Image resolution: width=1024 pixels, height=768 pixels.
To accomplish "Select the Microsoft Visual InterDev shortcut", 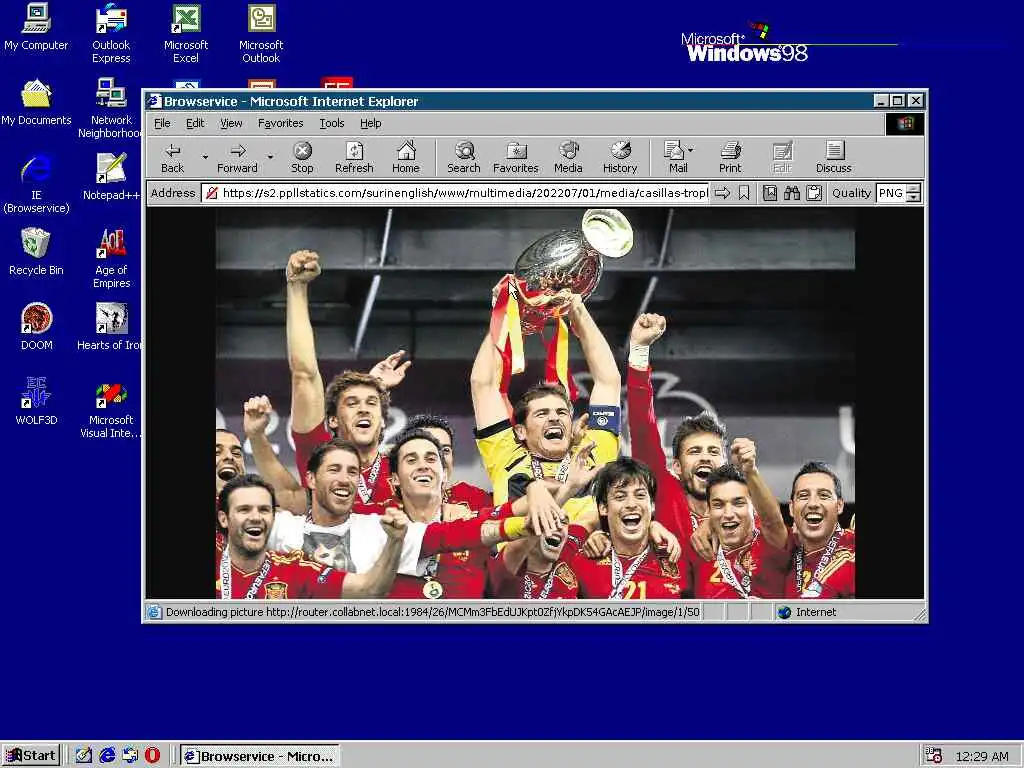I will (110, 409).
